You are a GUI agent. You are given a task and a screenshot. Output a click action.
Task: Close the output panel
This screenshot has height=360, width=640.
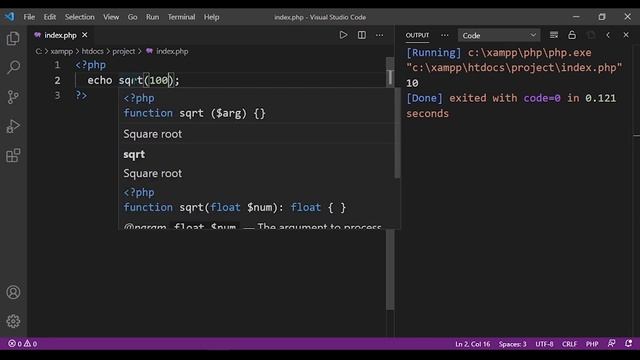626,35
